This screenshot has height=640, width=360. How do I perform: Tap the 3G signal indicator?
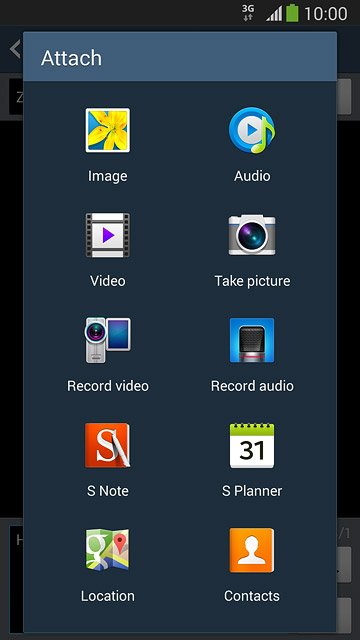pyautogui.click(x=248, y=13)
